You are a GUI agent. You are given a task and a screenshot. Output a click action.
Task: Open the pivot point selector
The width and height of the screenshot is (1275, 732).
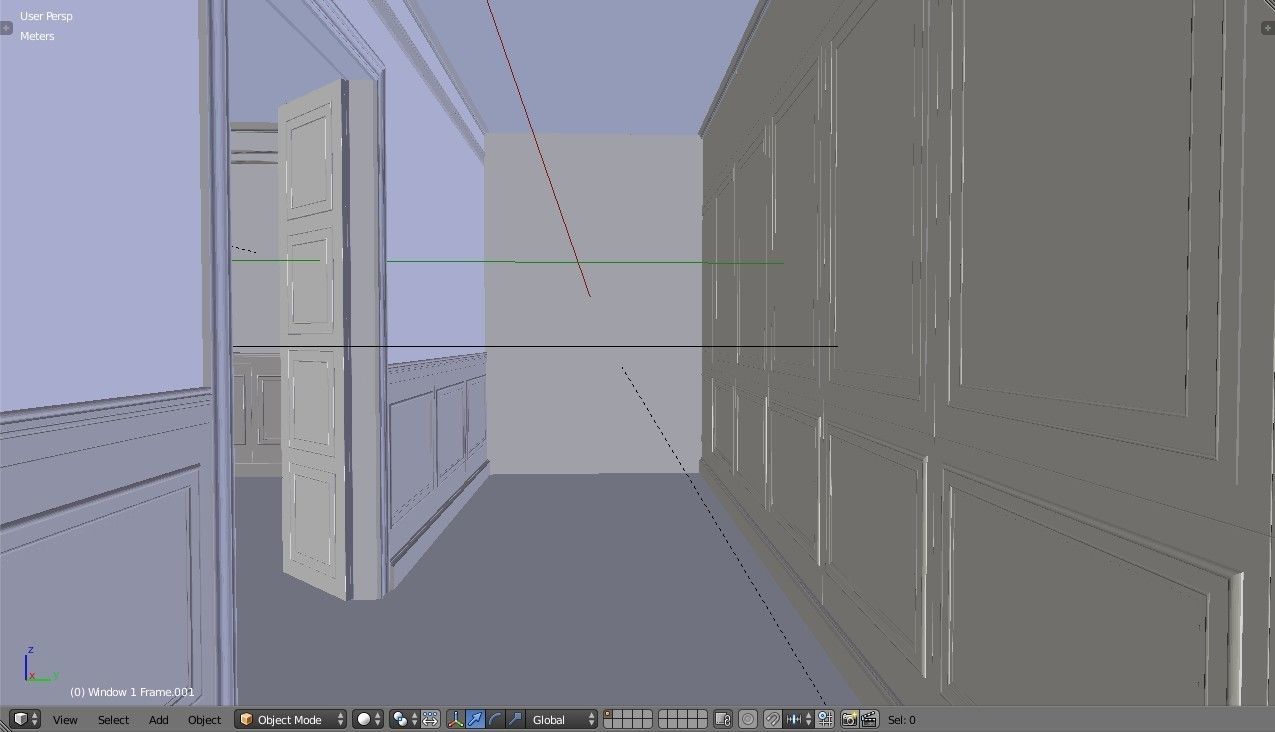click(403, 719)
